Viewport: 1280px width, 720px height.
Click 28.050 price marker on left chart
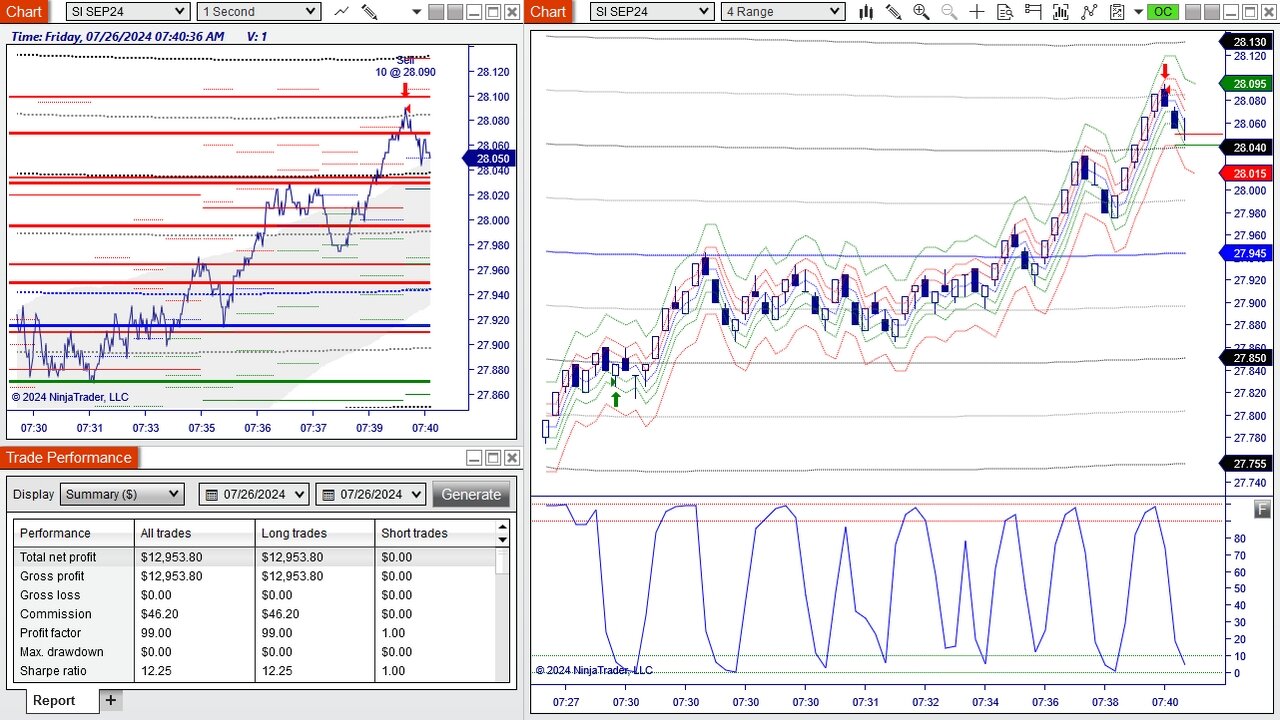[x=490, y=158]
